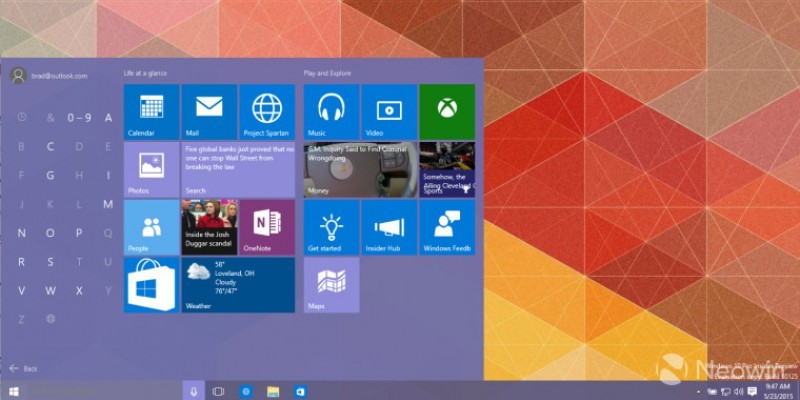Click the volume speaker icon in tray
This screenshot has height=400, width=800.
point(739,392)
